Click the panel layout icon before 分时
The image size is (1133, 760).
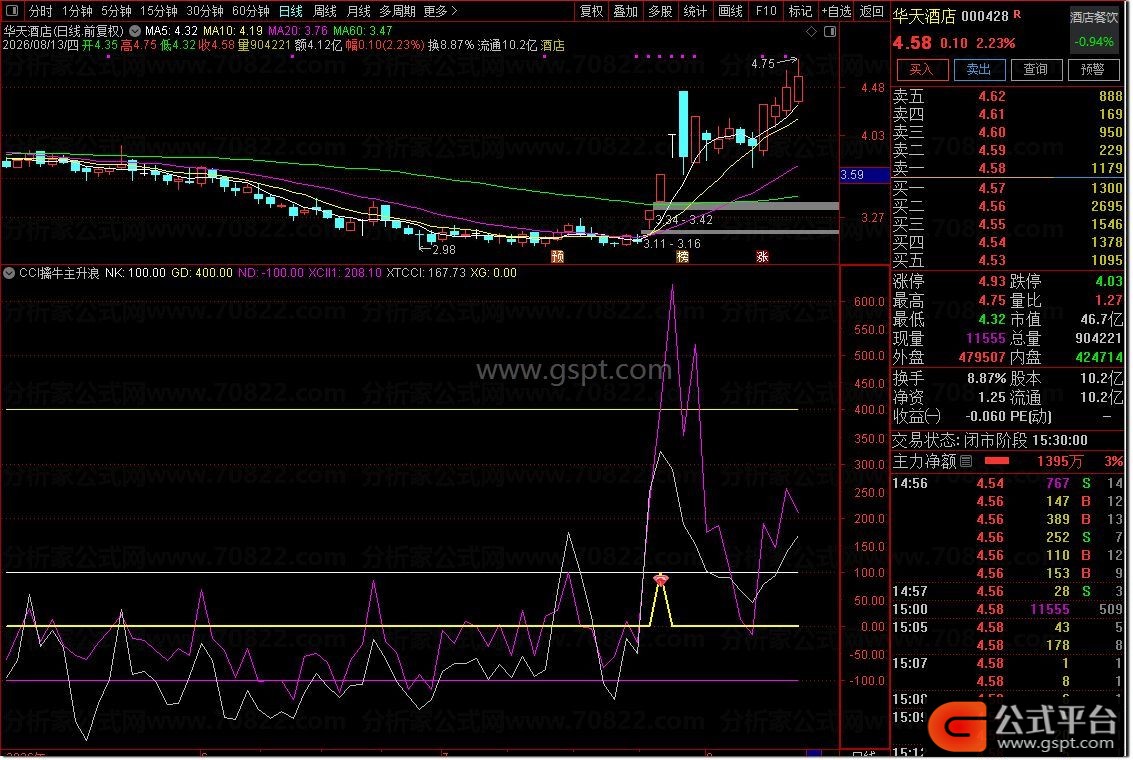tap(12, 11)
